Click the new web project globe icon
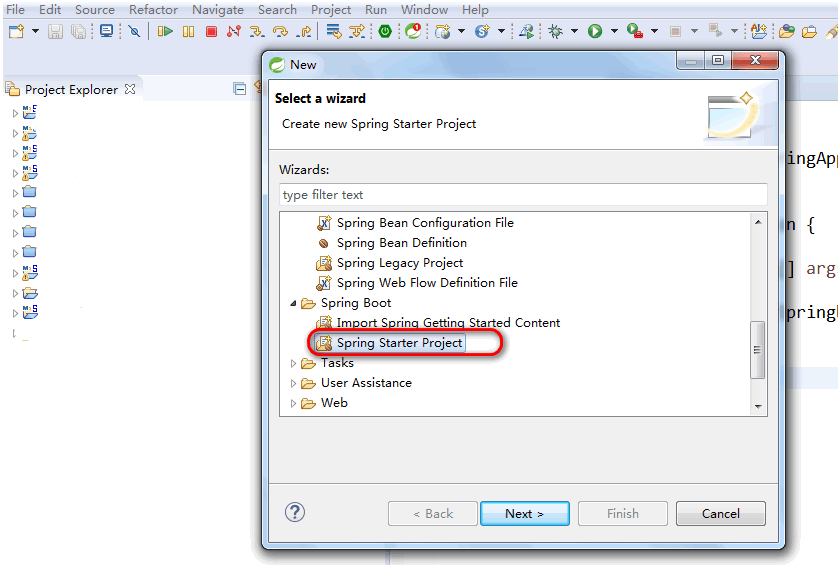 point(443,32)
